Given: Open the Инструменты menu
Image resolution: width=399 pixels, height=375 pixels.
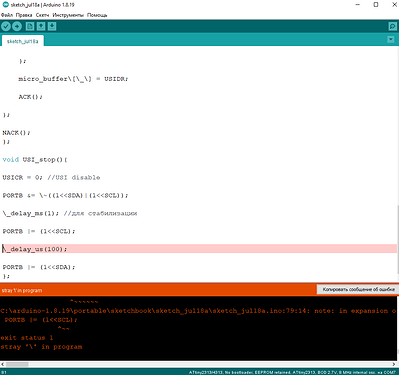Looking at the screenshot, I should [68, 15].
